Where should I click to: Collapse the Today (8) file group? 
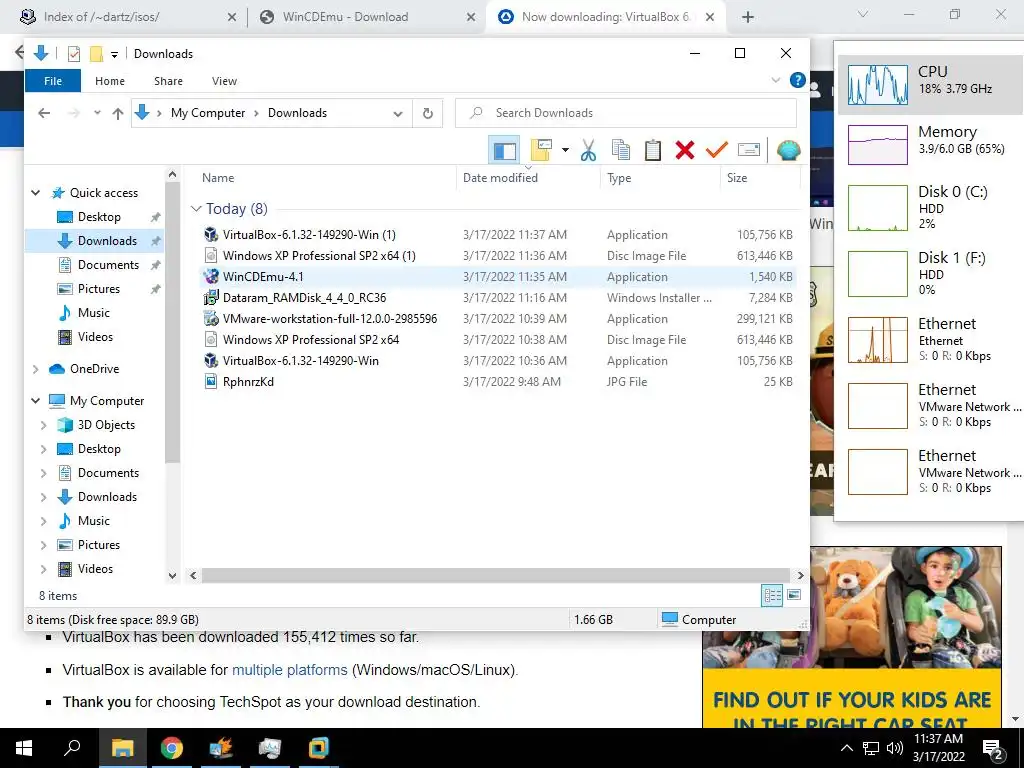[196, 209]
